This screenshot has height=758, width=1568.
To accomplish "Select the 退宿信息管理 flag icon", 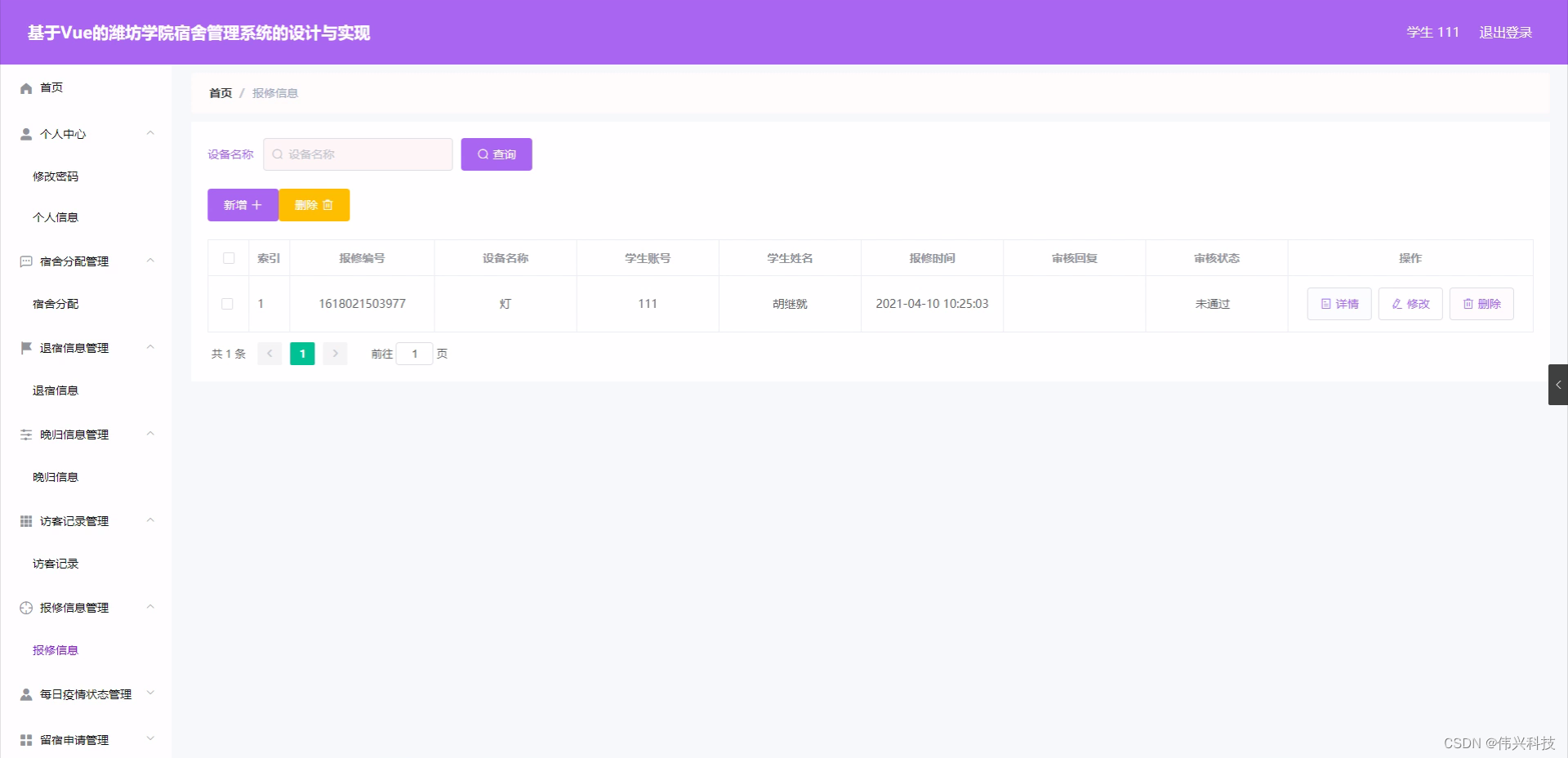I will pyautogui.click(x=24, y=347).
